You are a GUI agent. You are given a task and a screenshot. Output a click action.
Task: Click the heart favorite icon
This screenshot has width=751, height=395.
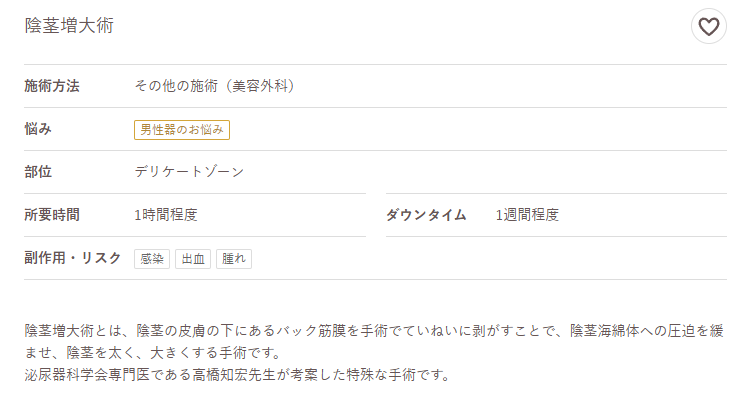pos(708,26)
